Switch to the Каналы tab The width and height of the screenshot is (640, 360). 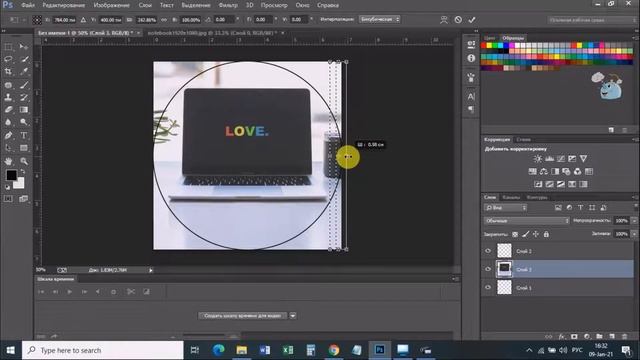coord(511,198)
